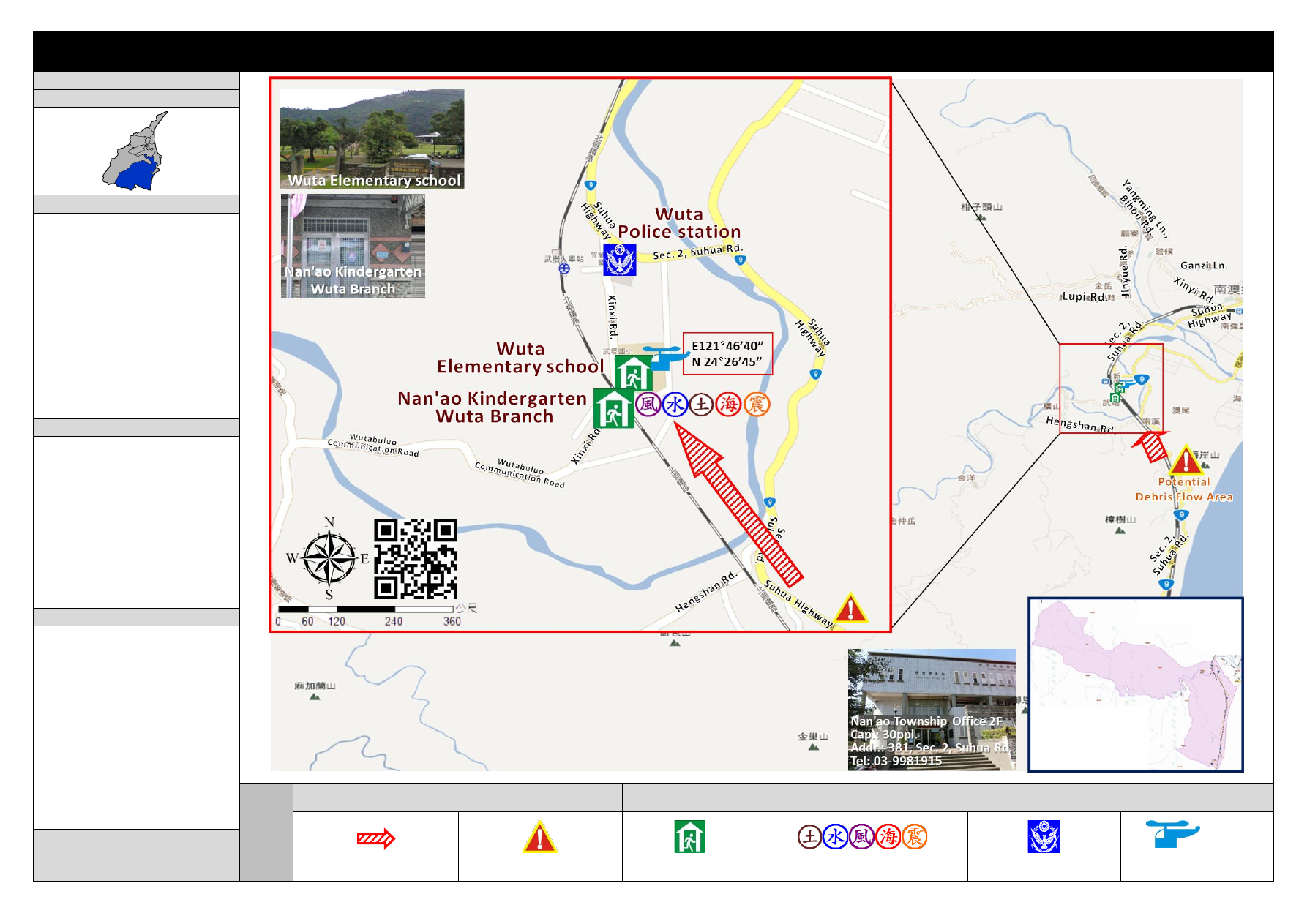Click the orange 震 earthquake circle on the map
The image size is (1307, 924).
coord(757,404)
